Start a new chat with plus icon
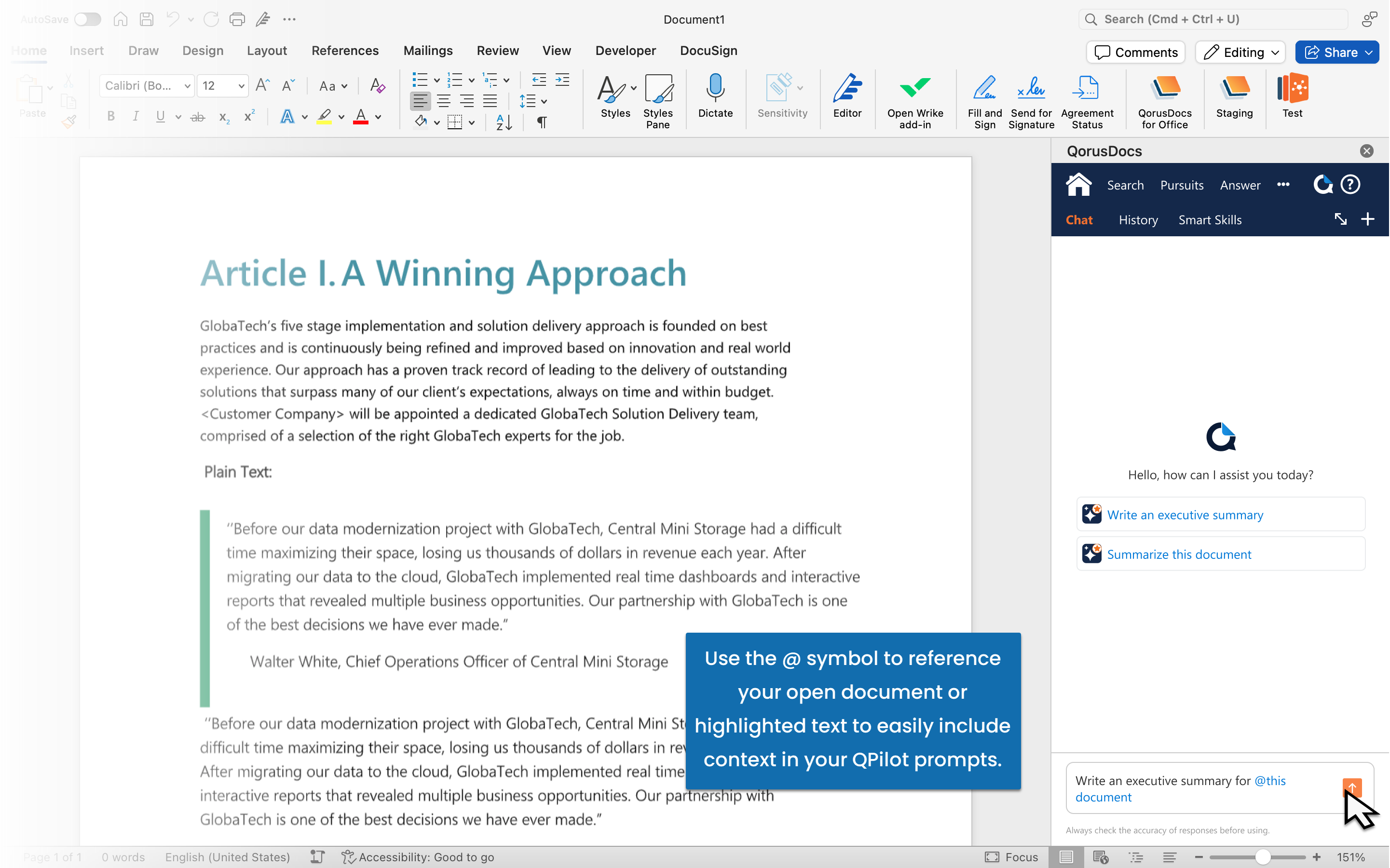The height and width of the screenshot is (868, 1390). (1368, 219)
